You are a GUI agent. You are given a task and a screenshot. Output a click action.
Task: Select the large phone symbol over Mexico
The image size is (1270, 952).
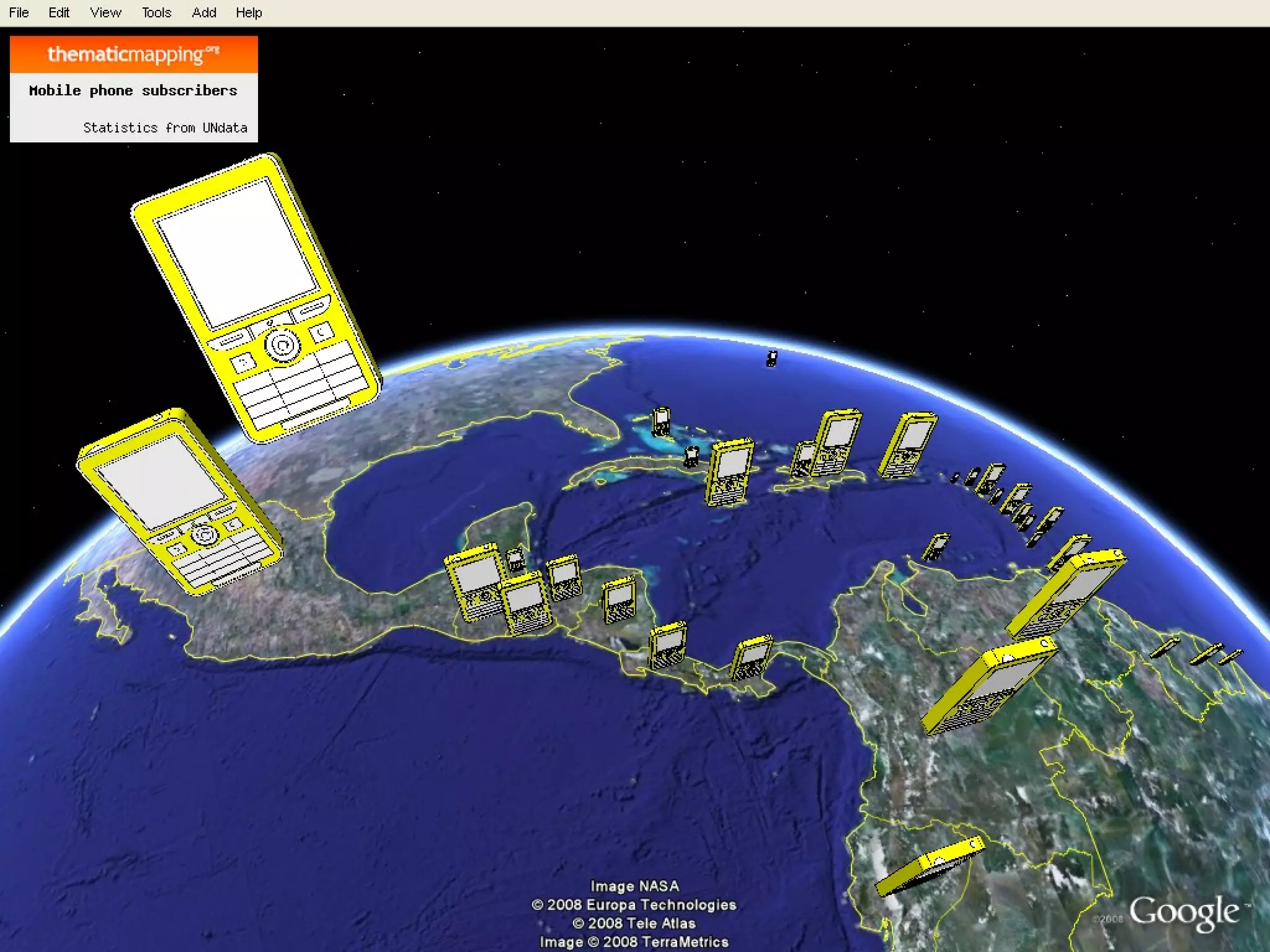point(180,502)
